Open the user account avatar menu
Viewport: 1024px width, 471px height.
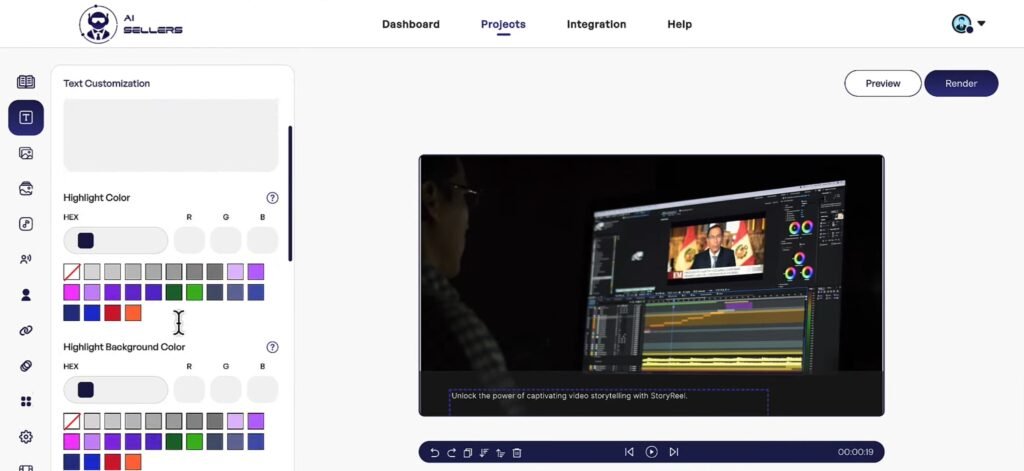click(968, 24)
